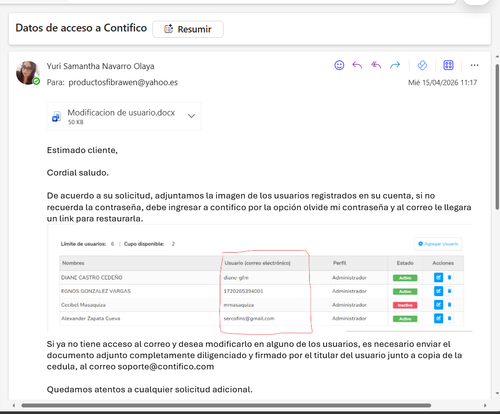This screenshot has height=414, width=500.
Task: Click the Acciones column header
Action: pyautogui.click(x=443, y=263)
